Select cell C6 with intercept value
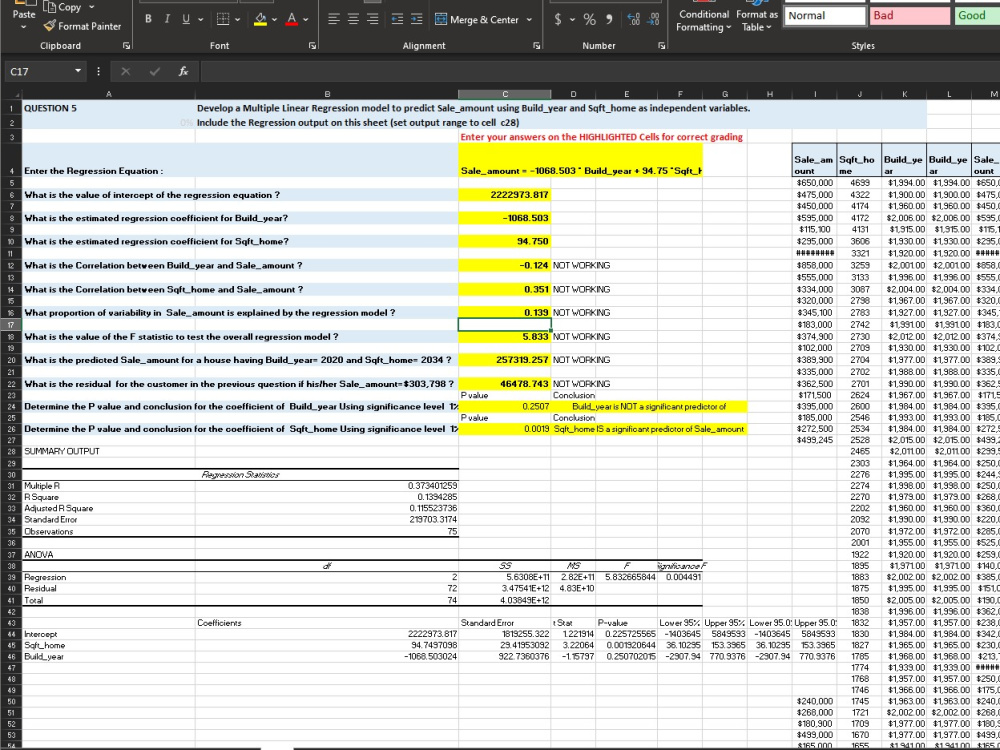1000x750 pixels. click(504, 194)
